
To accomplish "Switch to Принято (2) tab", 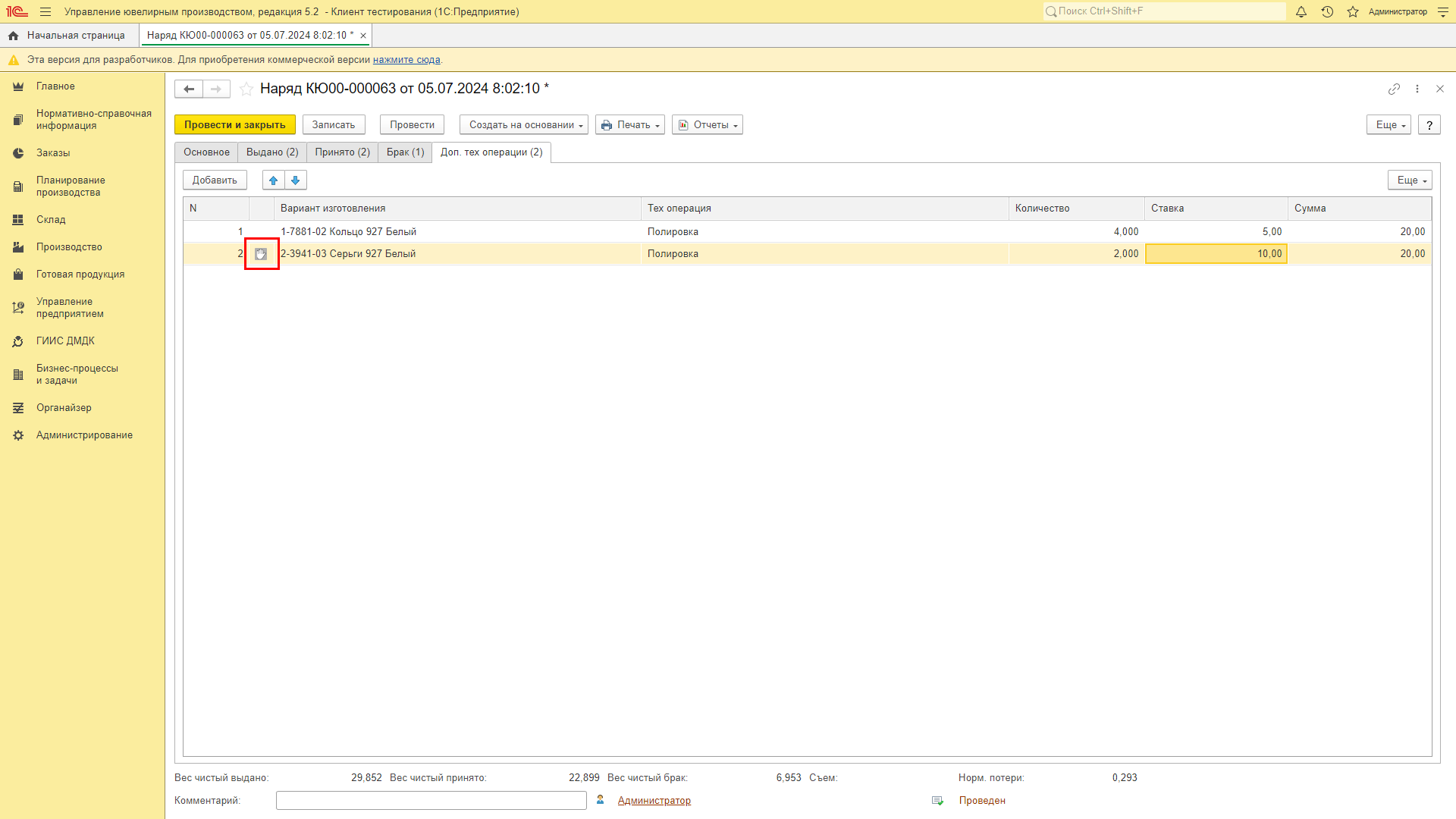I will tap(343, 152).
